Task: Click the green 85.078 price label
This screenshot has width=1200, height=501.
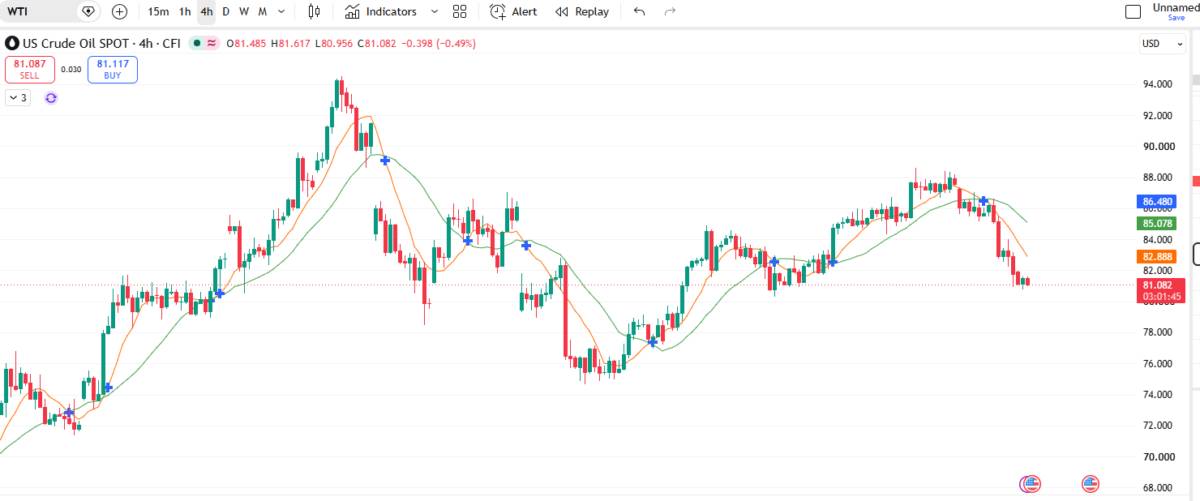Action: tap(1156, 223)
